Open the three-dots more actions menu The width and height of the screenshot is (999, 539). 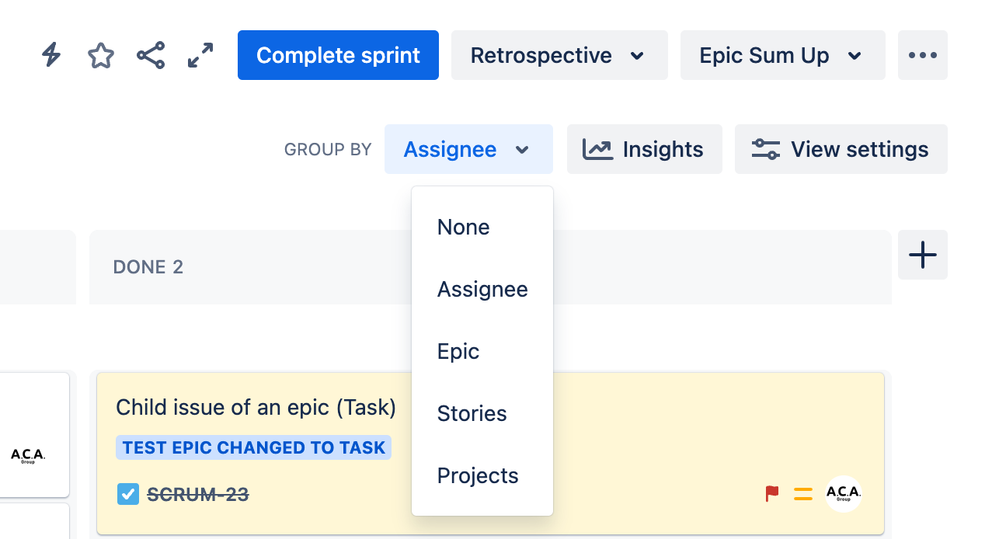click(x=922, y=55)
